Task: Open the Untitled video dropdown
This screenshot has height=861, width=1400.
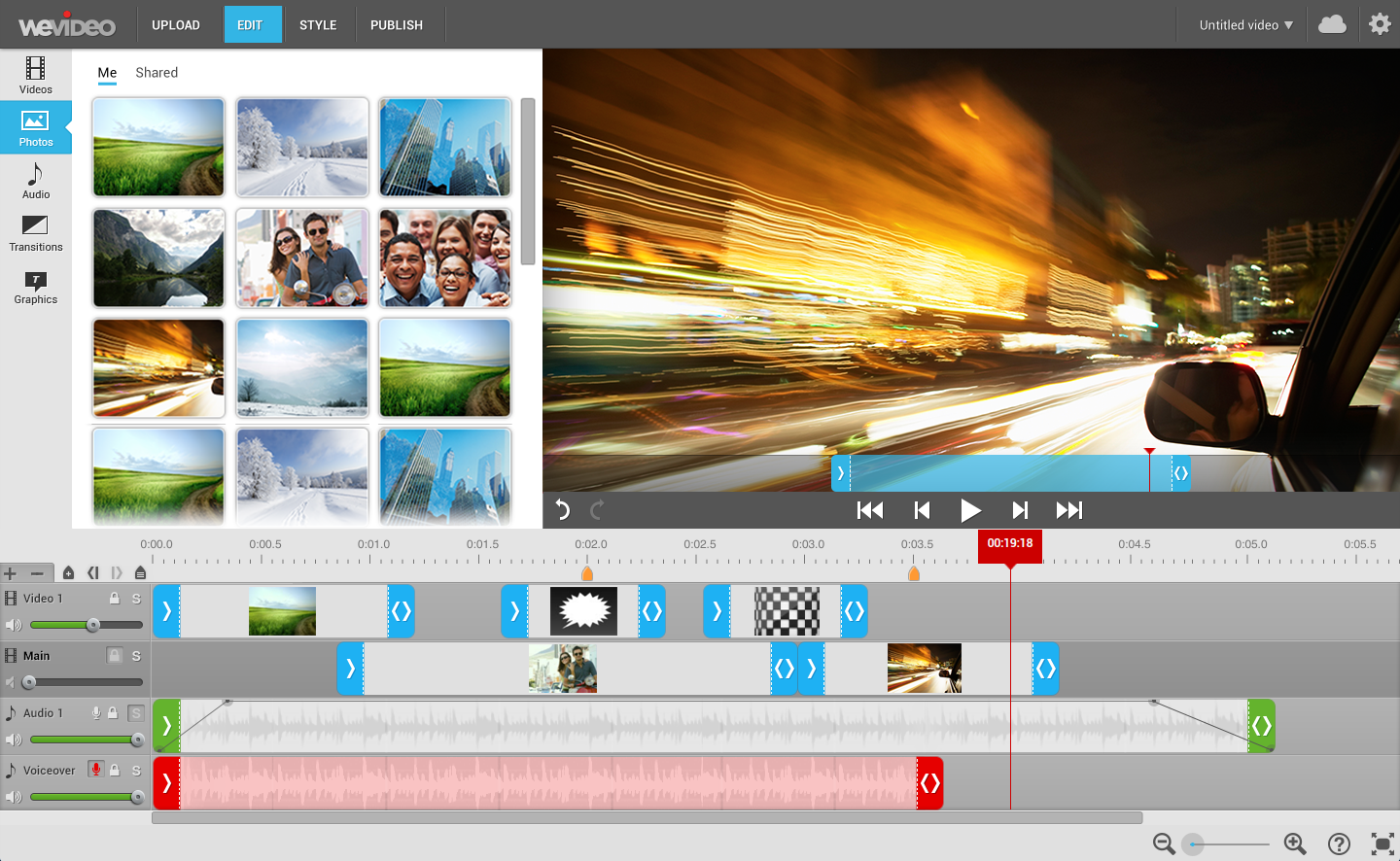Action: (x=1245, y=24)
